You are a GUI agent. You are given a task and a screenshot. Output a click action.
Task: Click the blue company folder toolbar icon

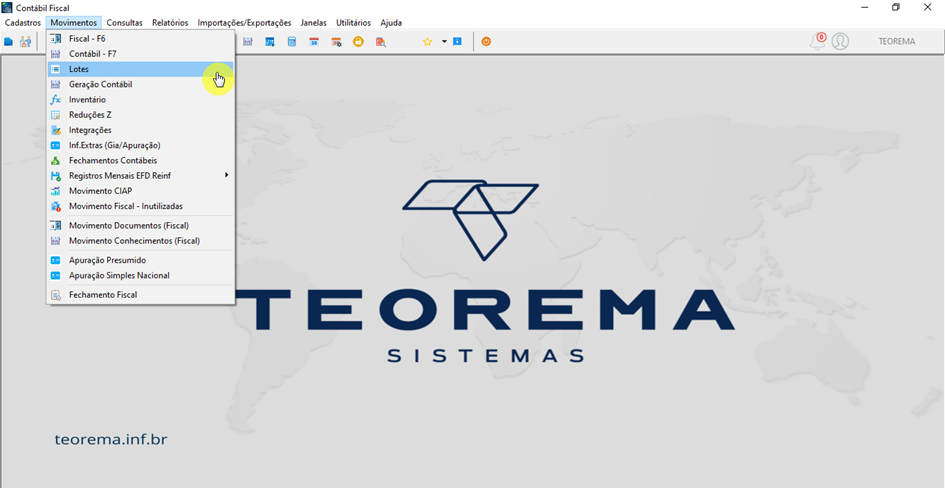[x=8, y=42]
